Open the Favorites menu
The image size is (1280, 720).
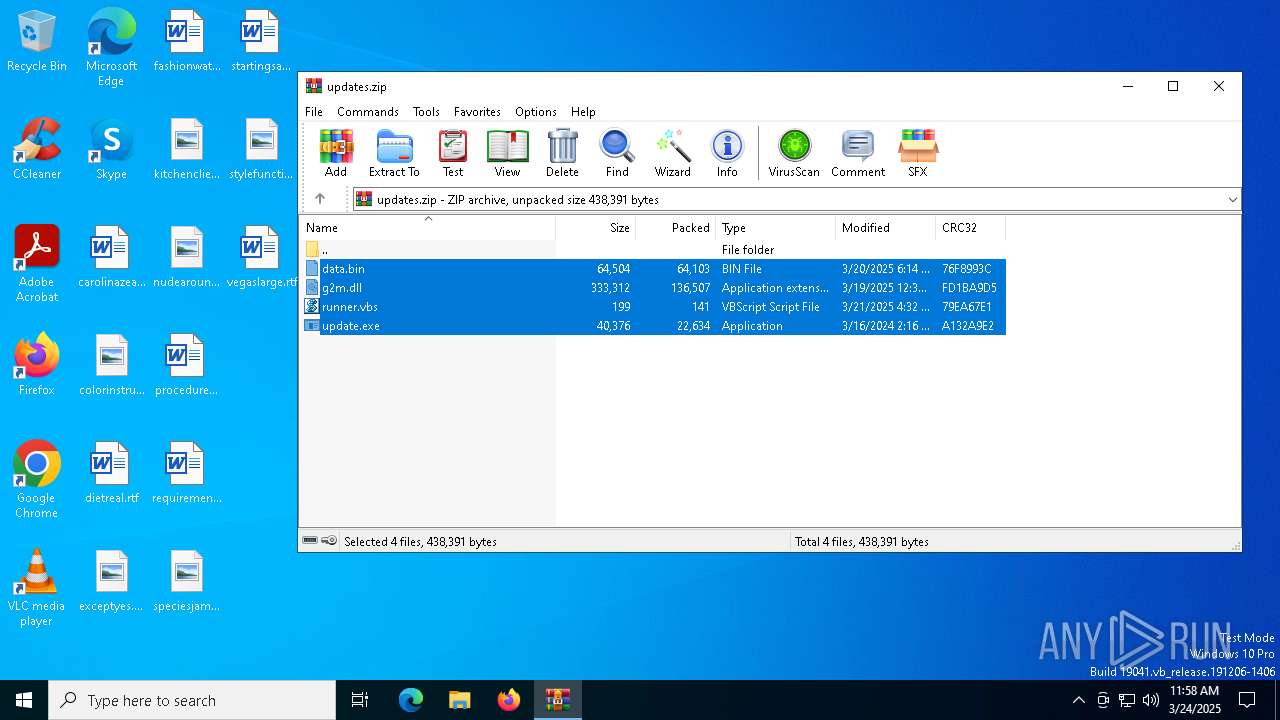tap(477, 112)
